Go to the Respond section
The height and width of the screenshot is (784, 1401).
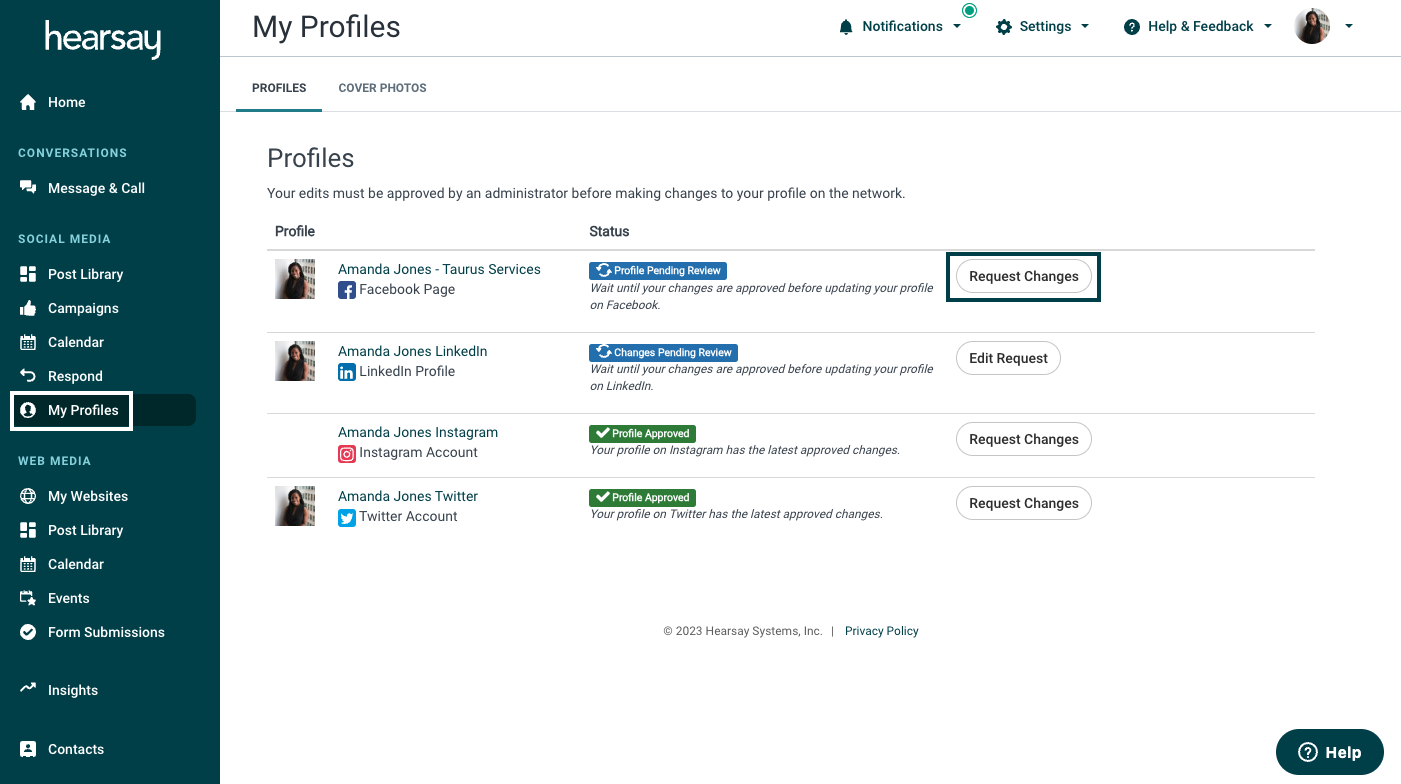click(75, 376)
